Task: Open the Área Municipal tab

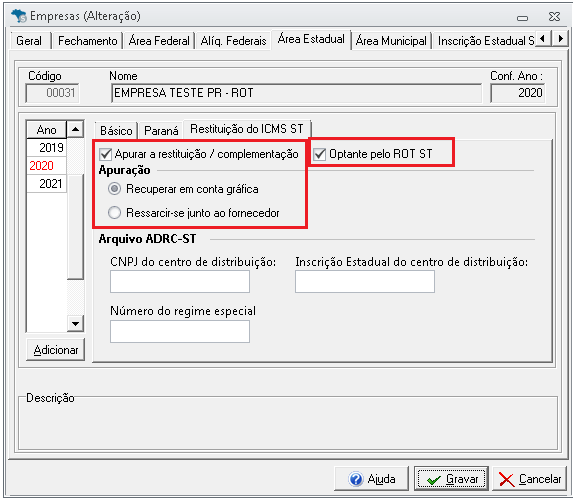Action: [x=391, y=41]
